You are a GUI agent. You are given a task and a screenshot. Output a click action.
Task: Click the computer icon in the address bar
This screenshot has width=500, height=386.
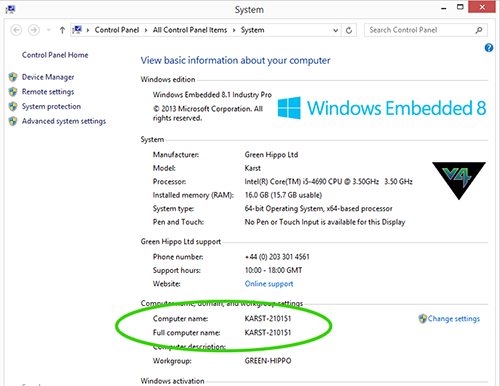coord(77,30)
